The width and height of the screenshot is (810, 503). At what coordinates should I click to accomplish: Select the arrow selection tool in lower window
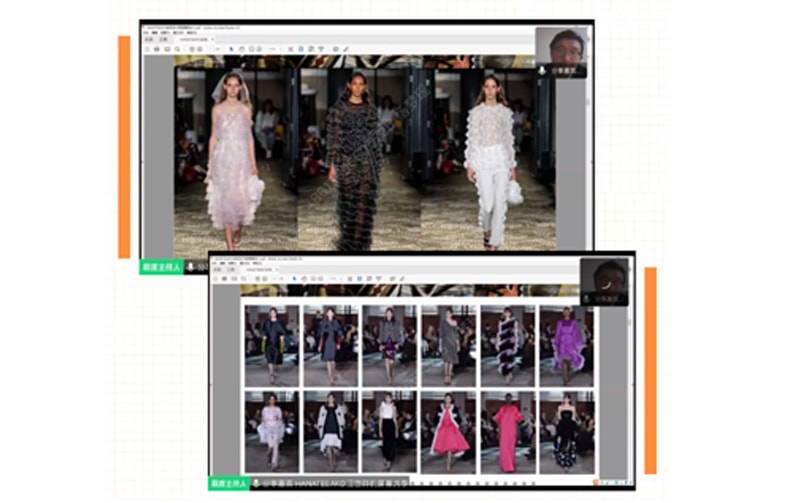(x=294, y=279)
